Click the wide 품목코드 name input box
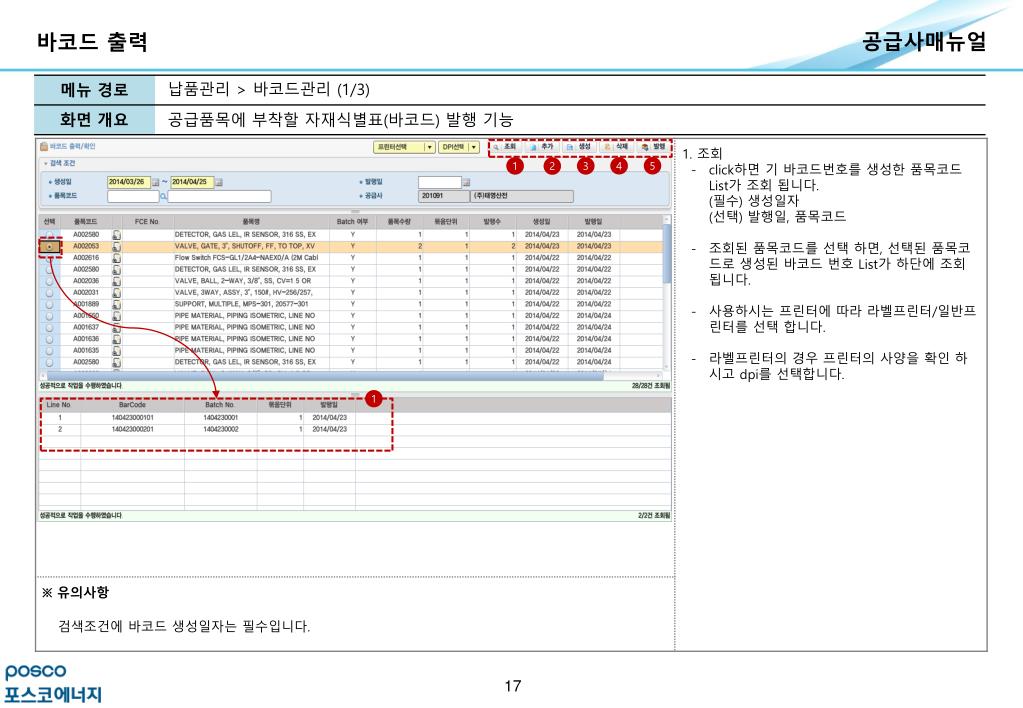 [219, 196]
